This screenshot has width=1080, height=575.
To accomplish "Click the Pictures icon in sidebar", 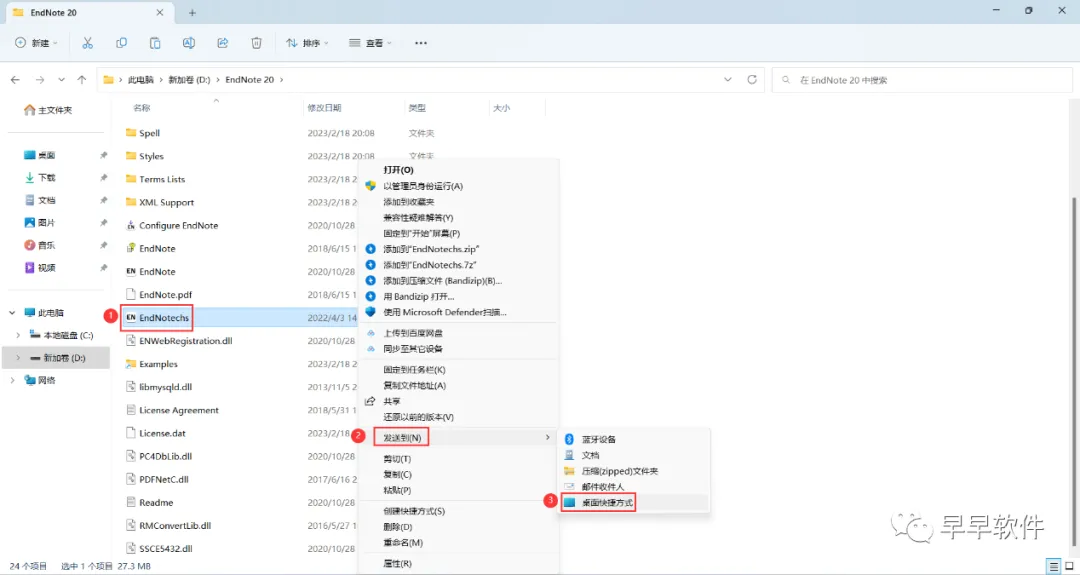I will 29,222.
